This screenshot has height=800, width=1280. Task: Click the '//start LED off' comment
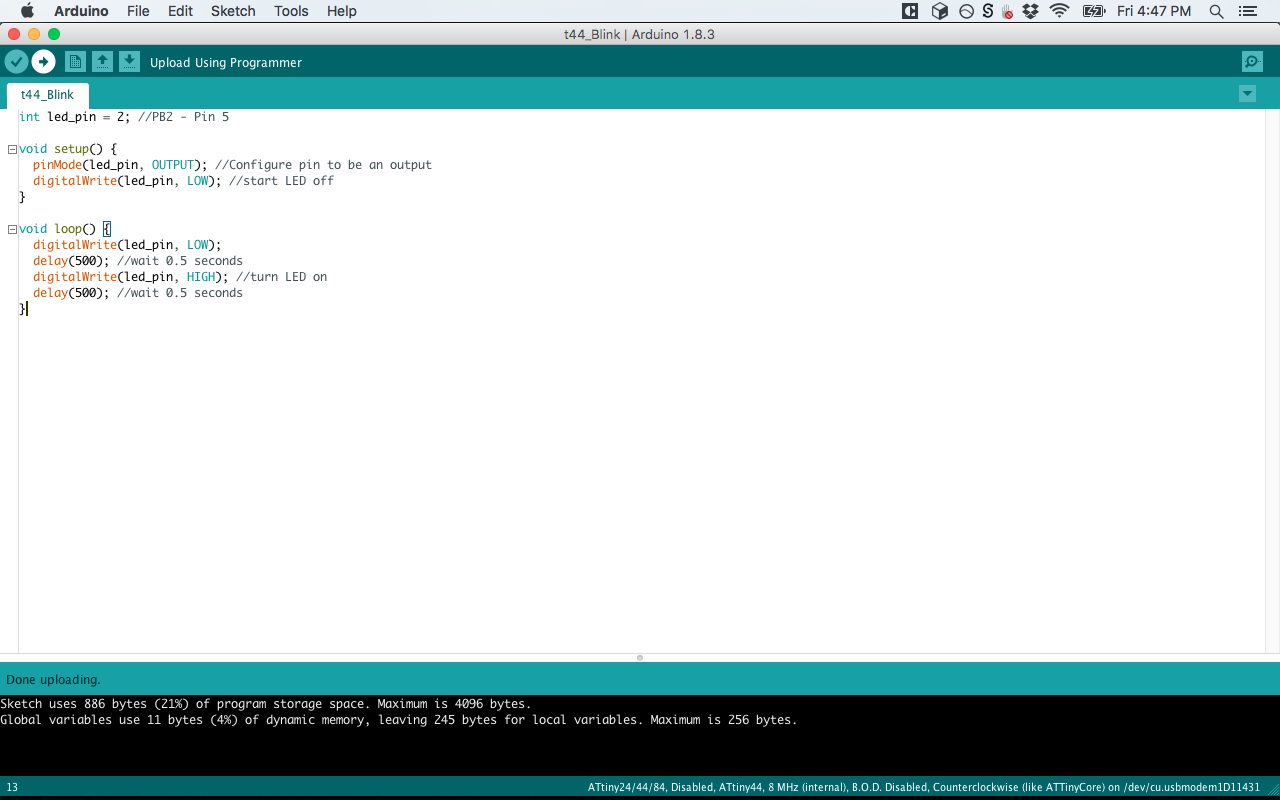(x=282, y=181)
